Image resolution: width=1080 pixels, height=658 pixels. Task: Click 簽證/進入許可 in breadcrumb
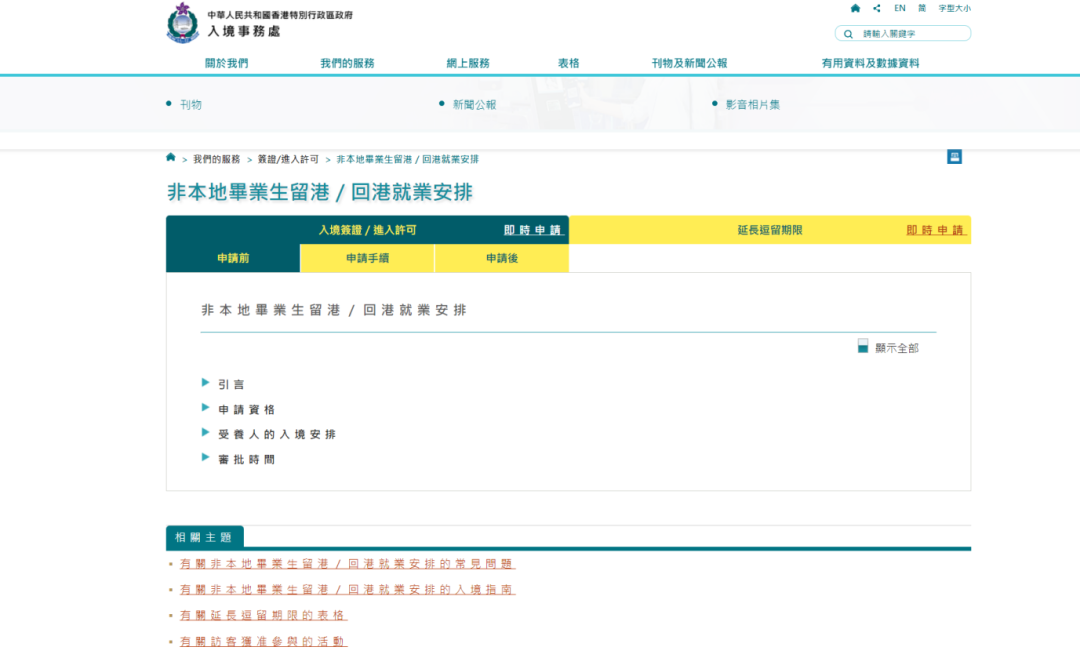pos(288,159)
